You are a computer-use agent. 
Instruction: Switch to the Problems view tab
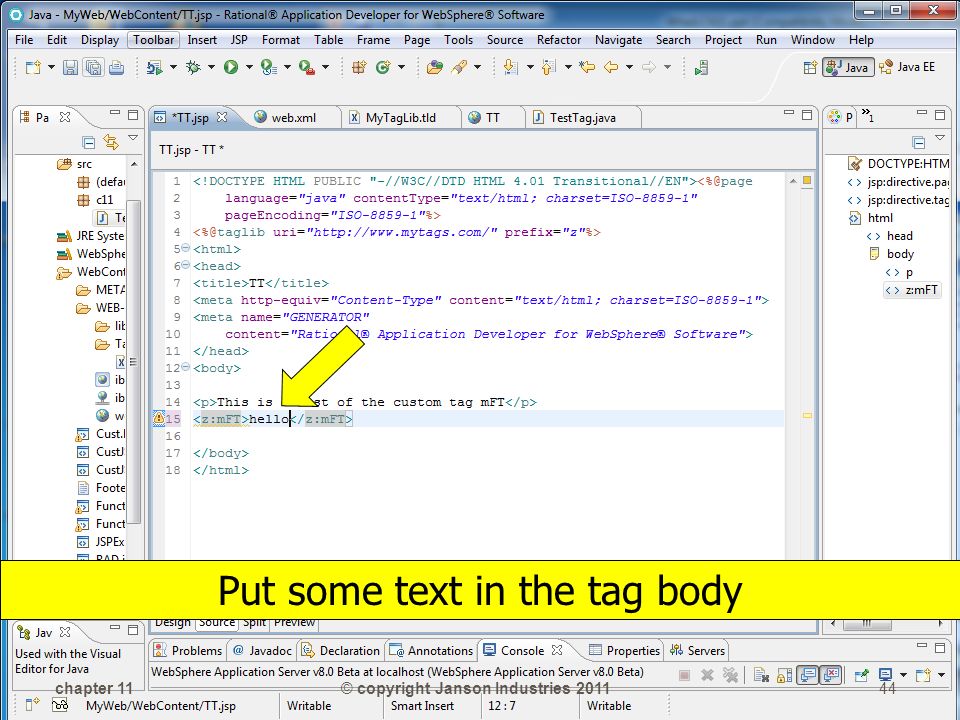tap(187, 650)
